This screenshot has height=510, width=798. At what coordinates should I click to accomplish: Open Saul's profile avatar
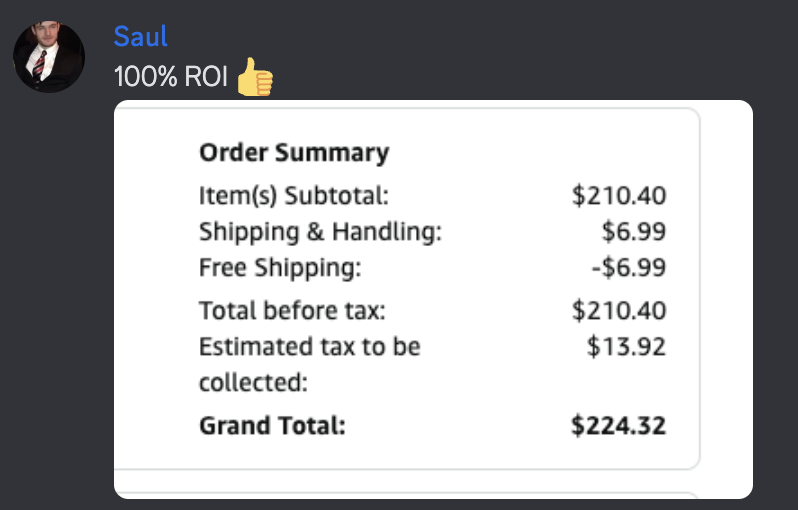pyautogui.click(x=48, y=57)
